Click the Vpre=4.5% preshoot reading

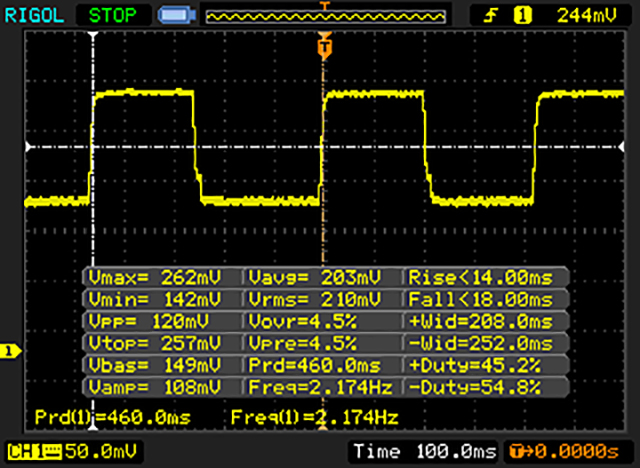(x=302, y=343)
